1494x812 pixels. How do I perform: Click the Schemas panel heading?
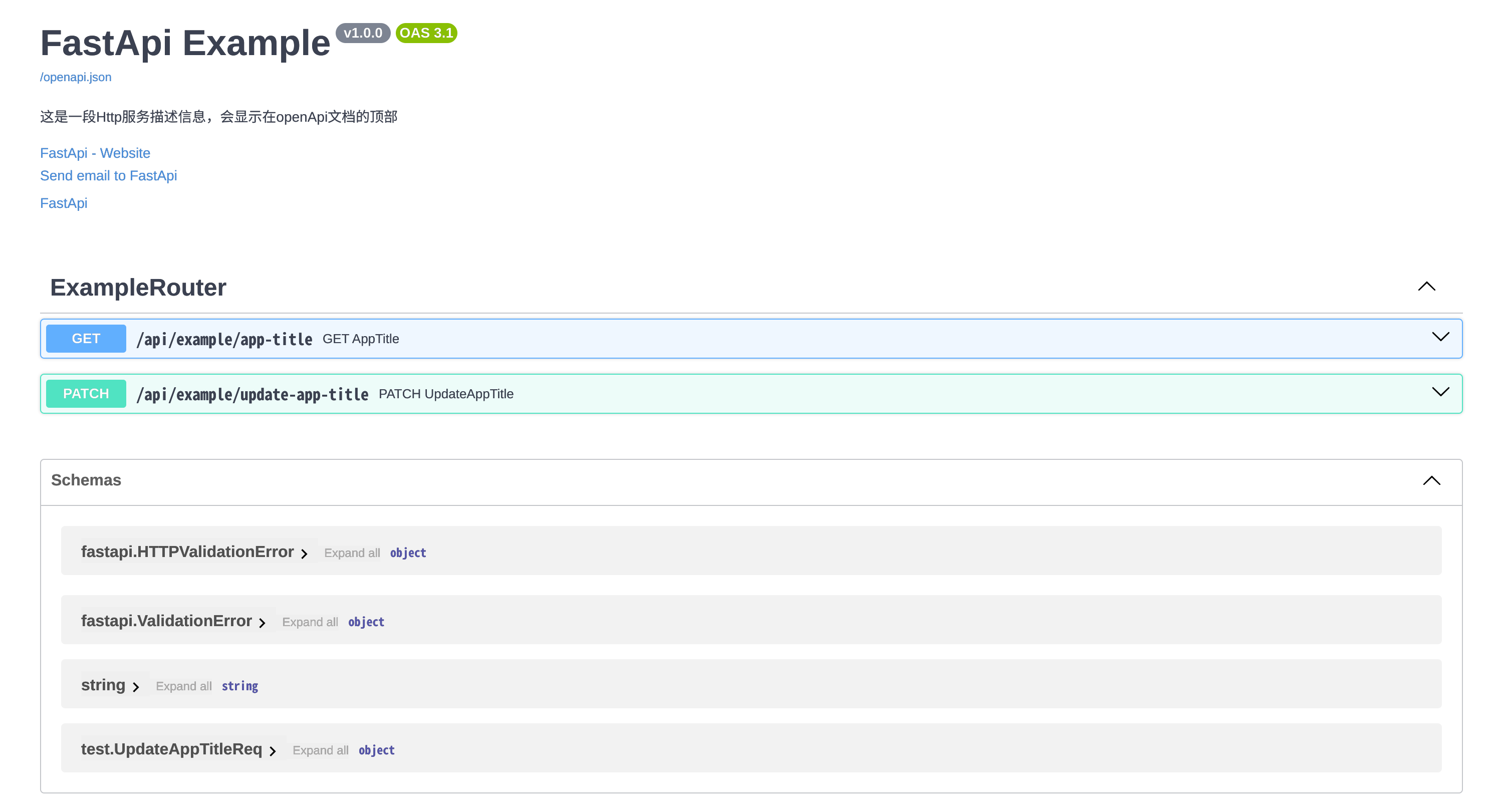pos(86,480)
